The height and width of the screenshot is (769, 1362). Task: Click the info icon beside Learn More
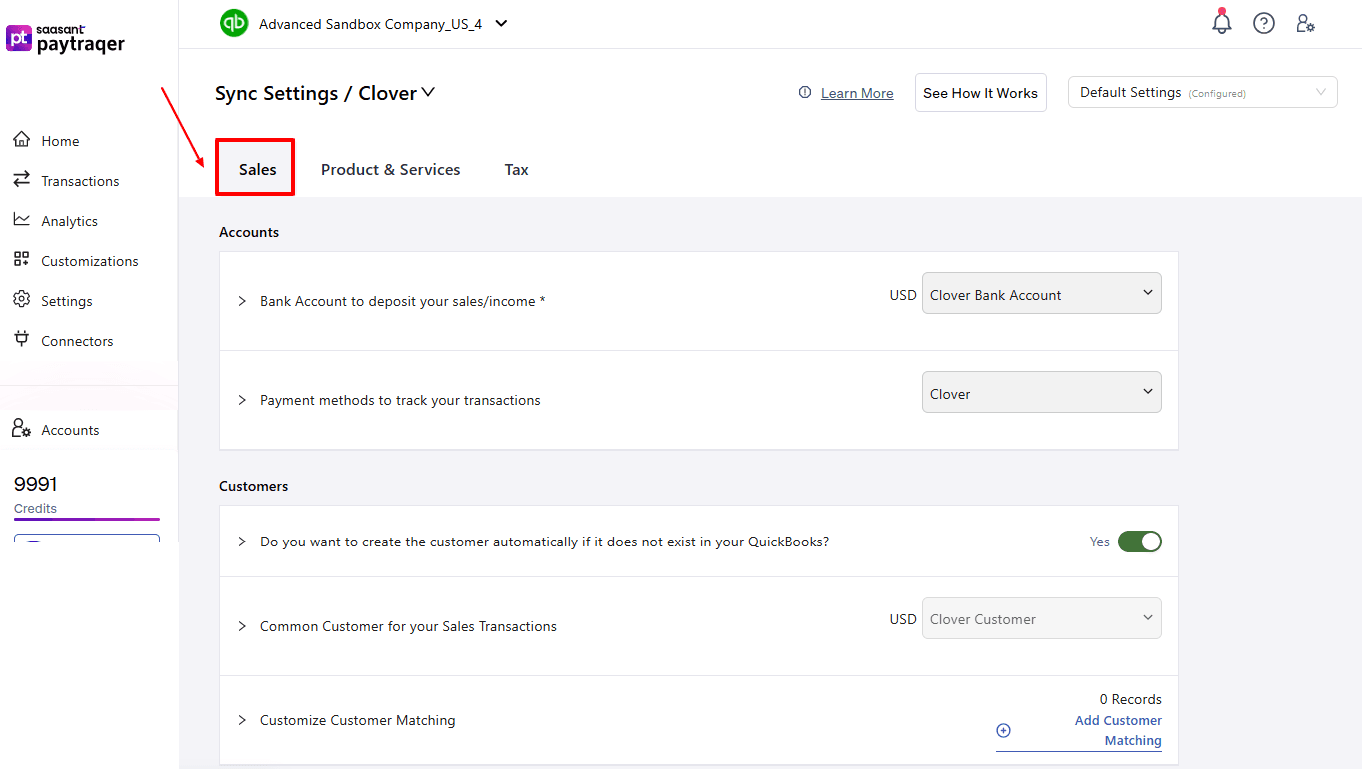805,93
